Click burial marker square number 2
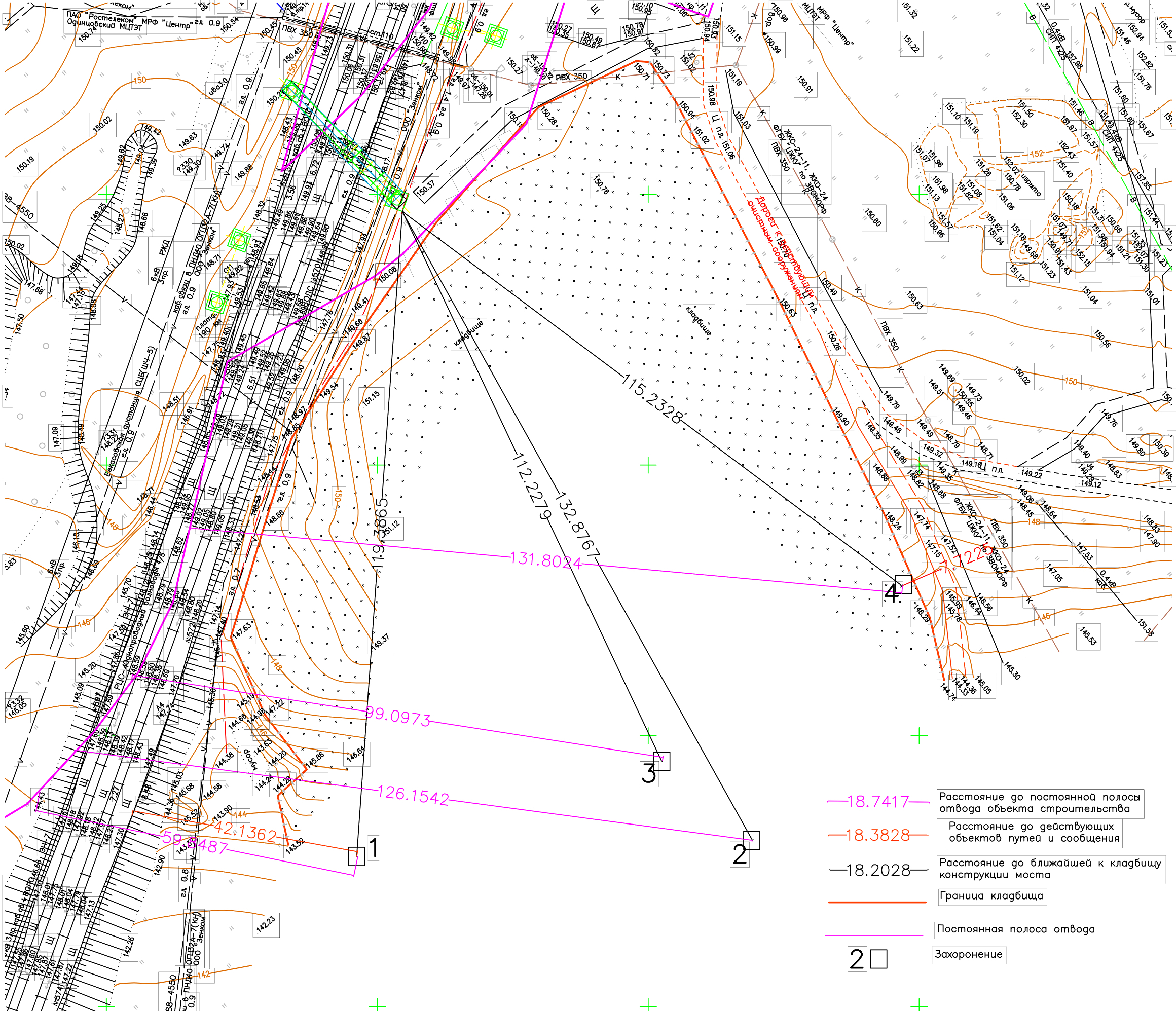The height and width of the screenshot is (1011, 1176). coord(751,840)
